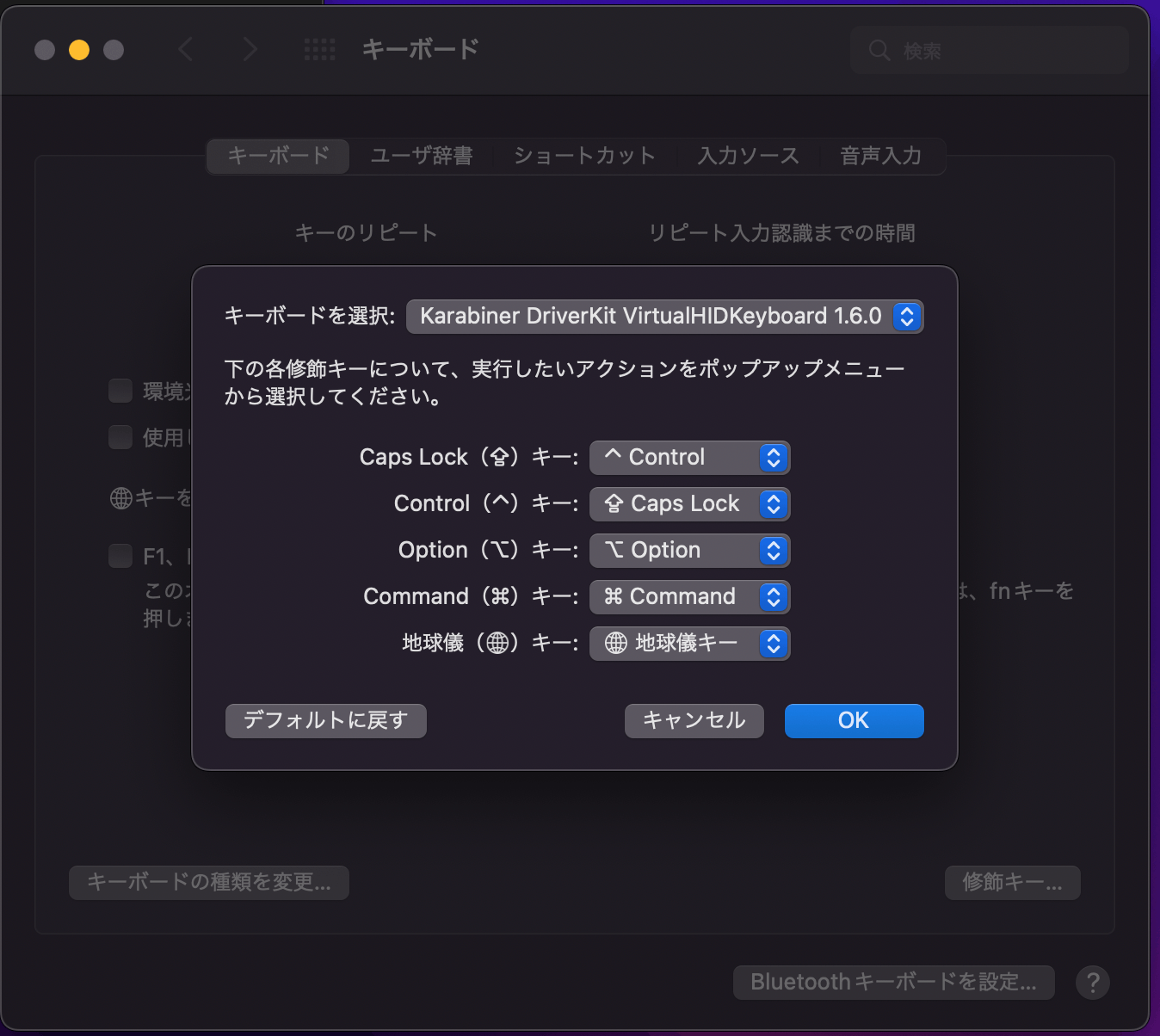The height and width of the screenshot is (1036, 1160).
Task: Confirm with the OK button
Action: click(x=855, y=720)
